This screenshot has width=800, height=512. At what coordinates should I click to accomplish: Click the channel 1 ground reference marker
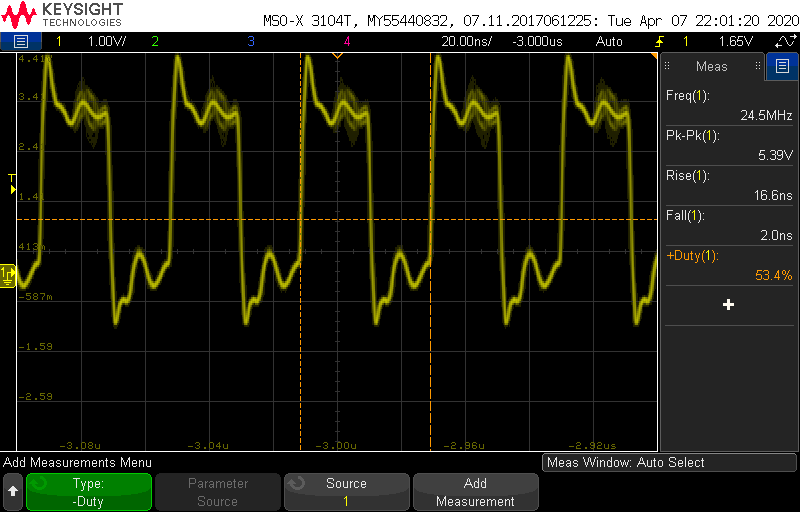(x=8, y=275)
